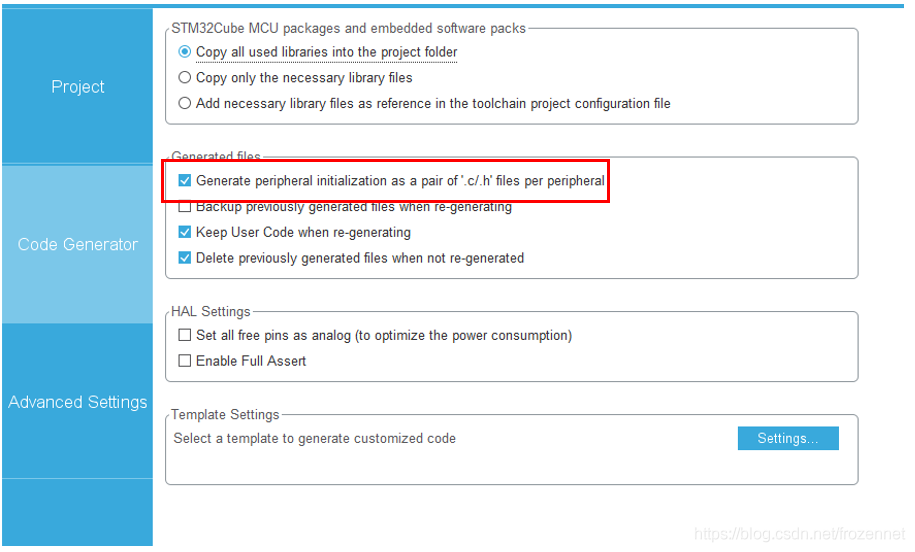This screenshot has height=552, width=915.
Task: Enable 'Backup previously generated files' checkbox
Action: tap(184, 207)
